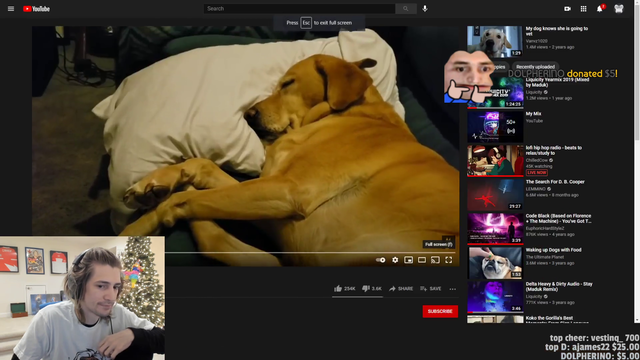Select the Recently uploaded chip
640x360 pixels.
(535, 67)
